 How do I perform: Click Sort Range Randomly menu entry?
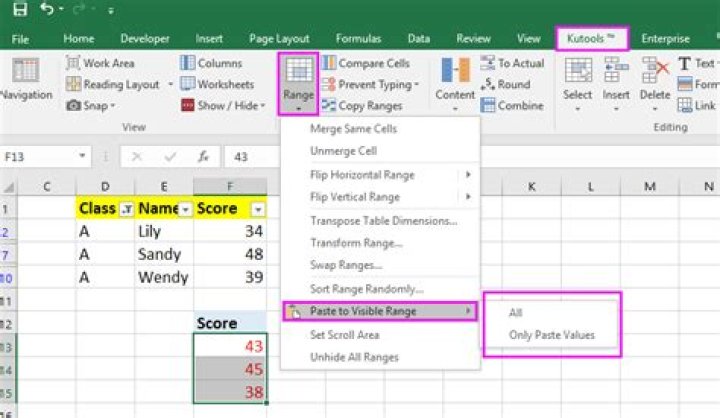coord(366,289)
